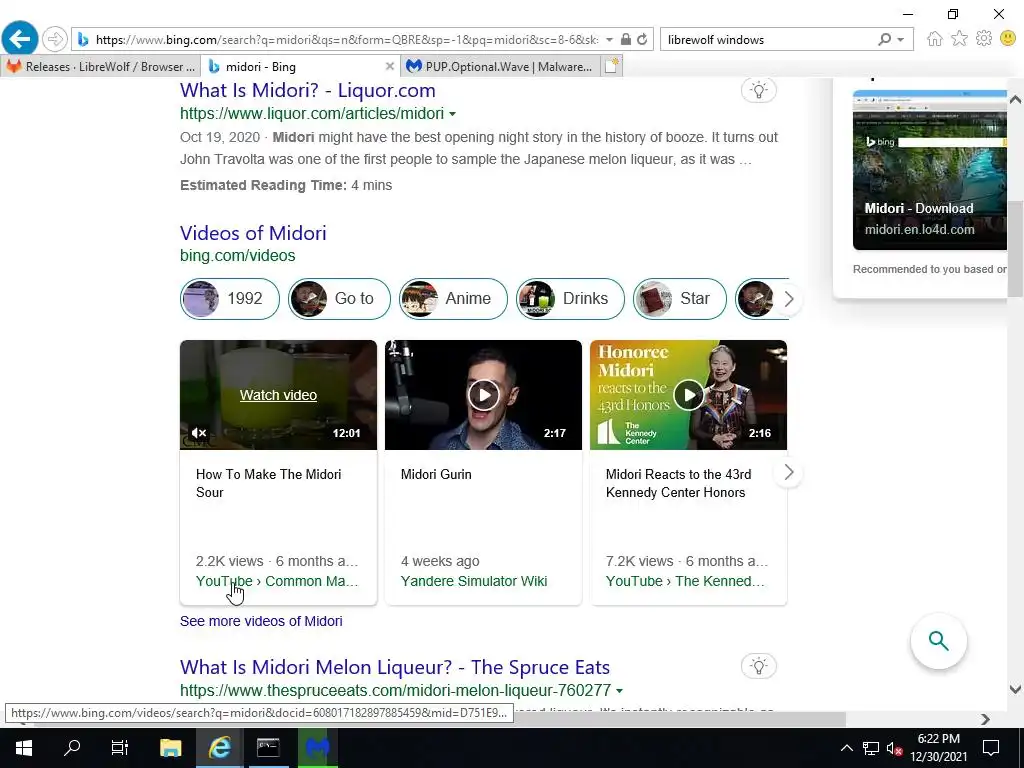Click the padlock security icon in address bar
Screen dimensions: 1024x768
point(626,39)
